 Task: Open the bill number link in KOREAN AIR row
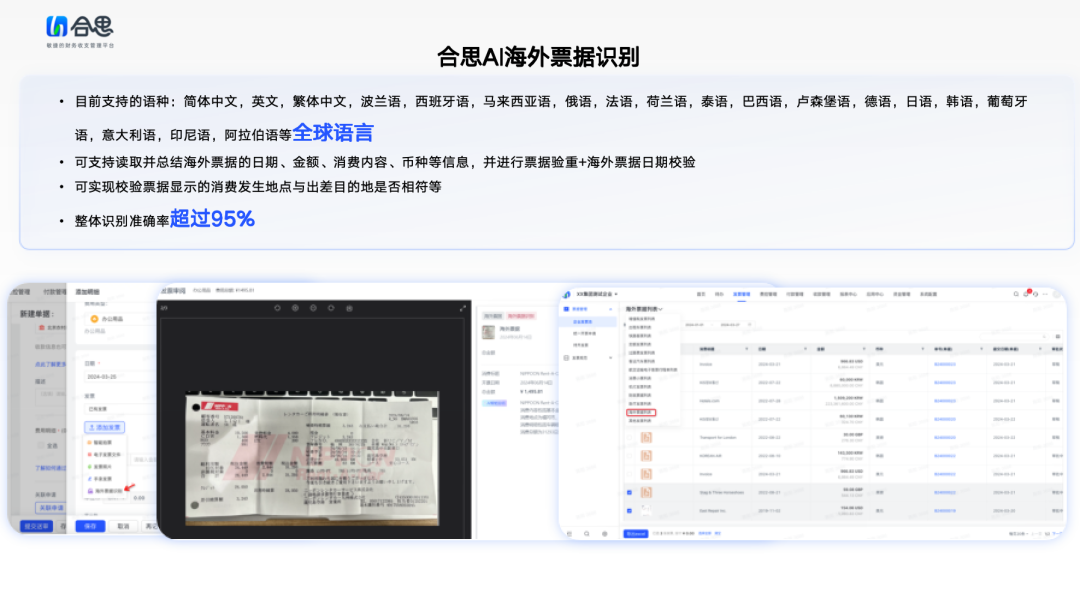tap(945, 456)
